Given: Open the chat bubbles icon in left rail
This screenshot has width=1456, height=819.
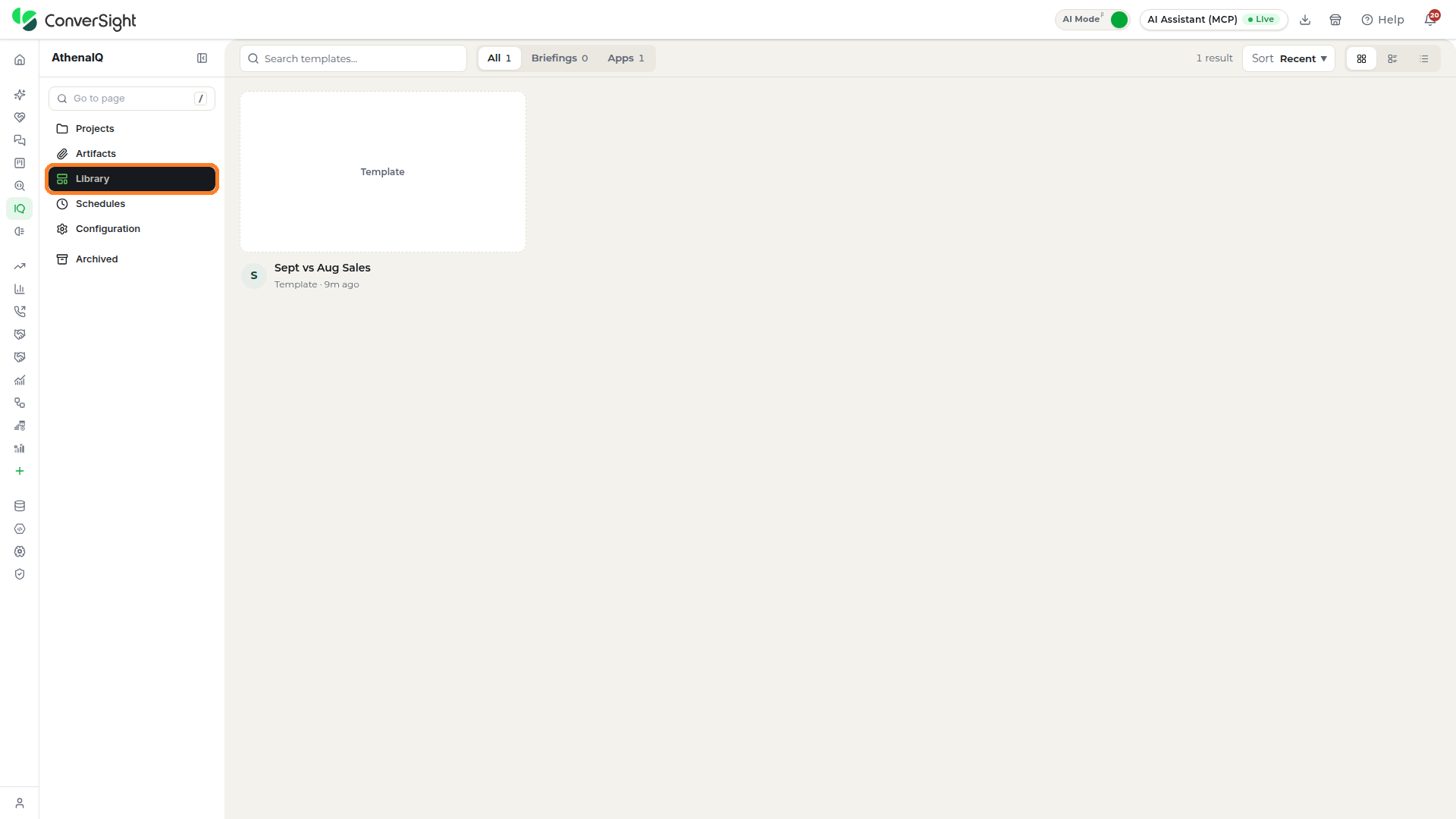Looking at the screenshot, I should [20, 140].
